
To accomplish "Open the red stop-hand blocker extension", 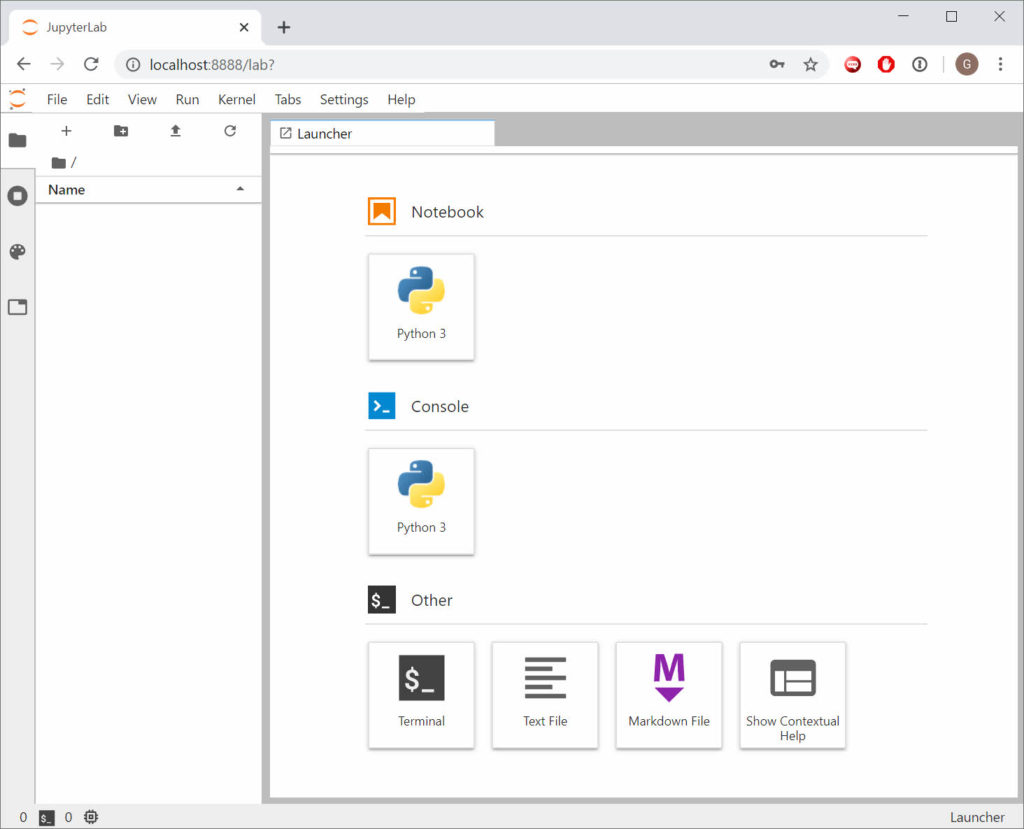I will (886, 64).
